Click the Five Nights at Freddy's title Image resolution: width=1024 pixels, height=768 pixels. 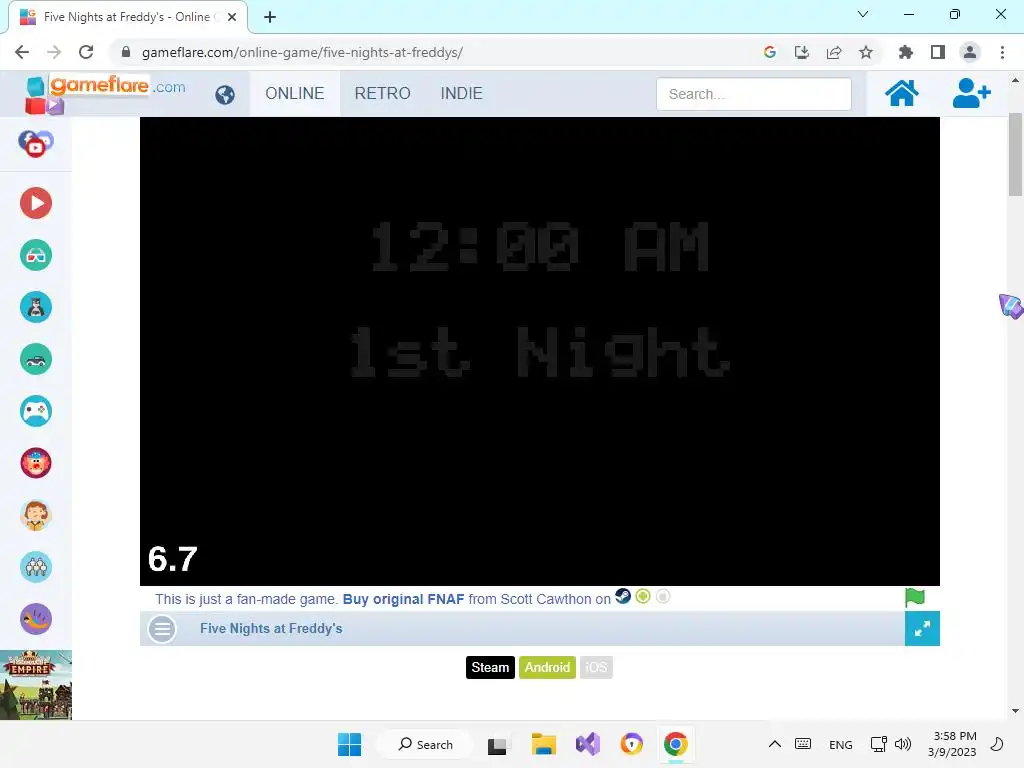[271, 628]
